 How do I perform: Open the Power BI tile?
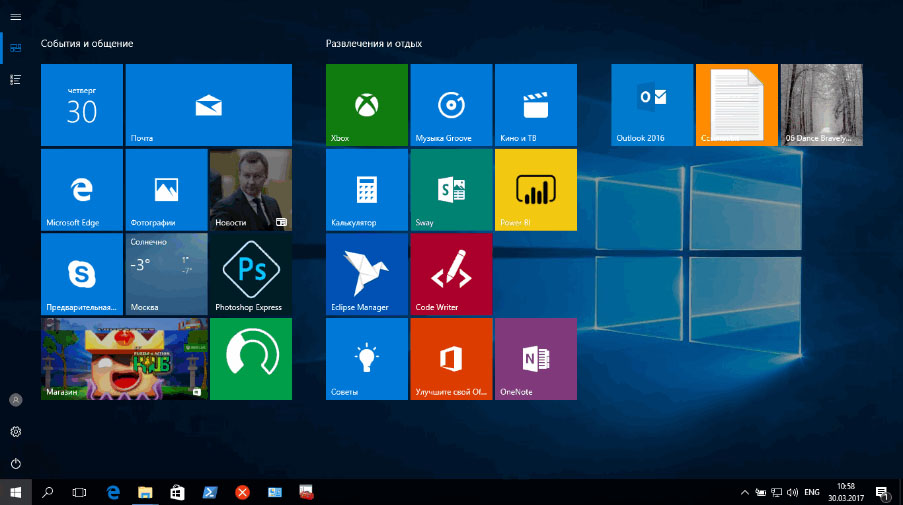536,189
